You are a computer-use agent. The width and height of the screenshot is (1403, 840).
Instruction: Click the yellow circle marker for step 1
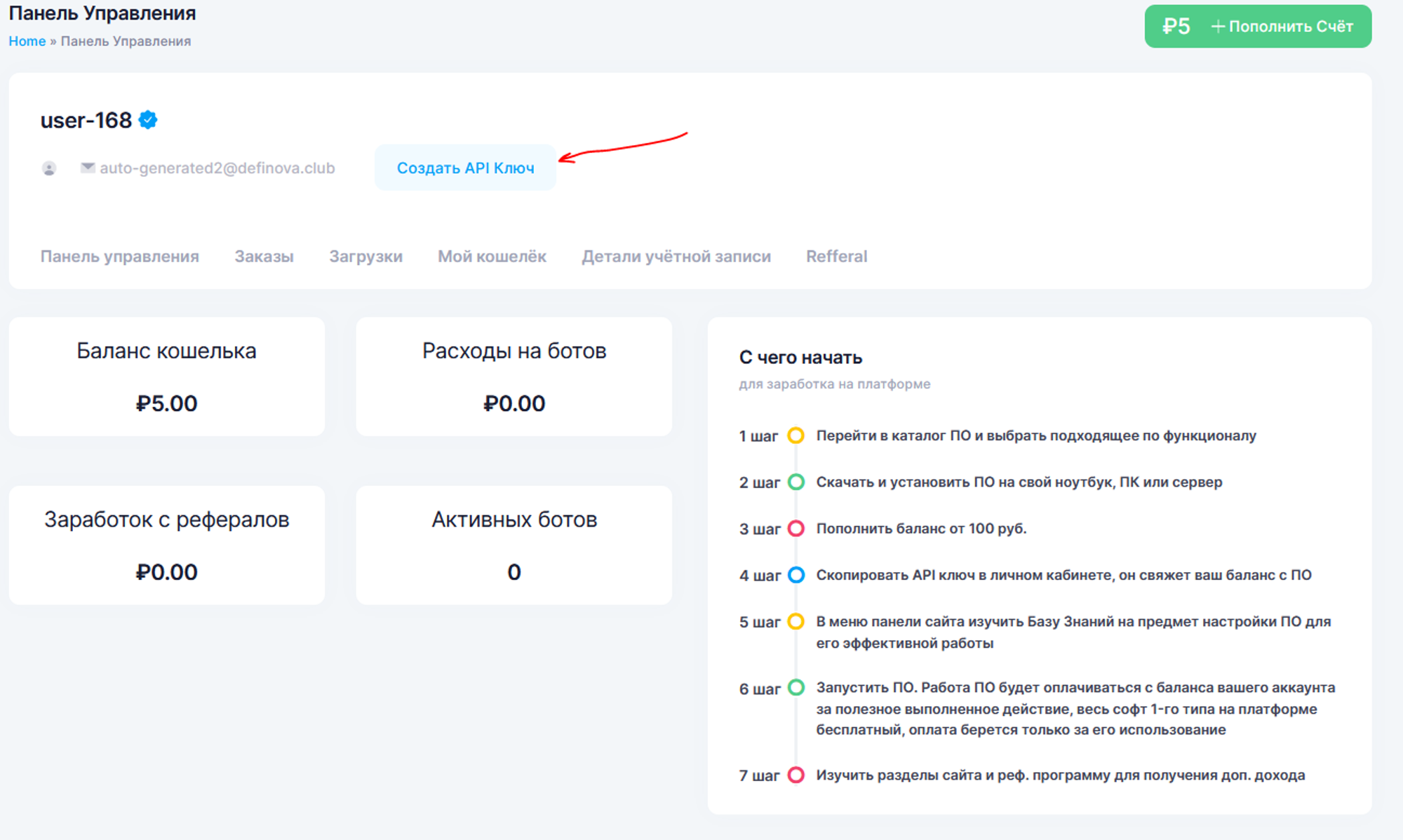click(x=796, y=435)
